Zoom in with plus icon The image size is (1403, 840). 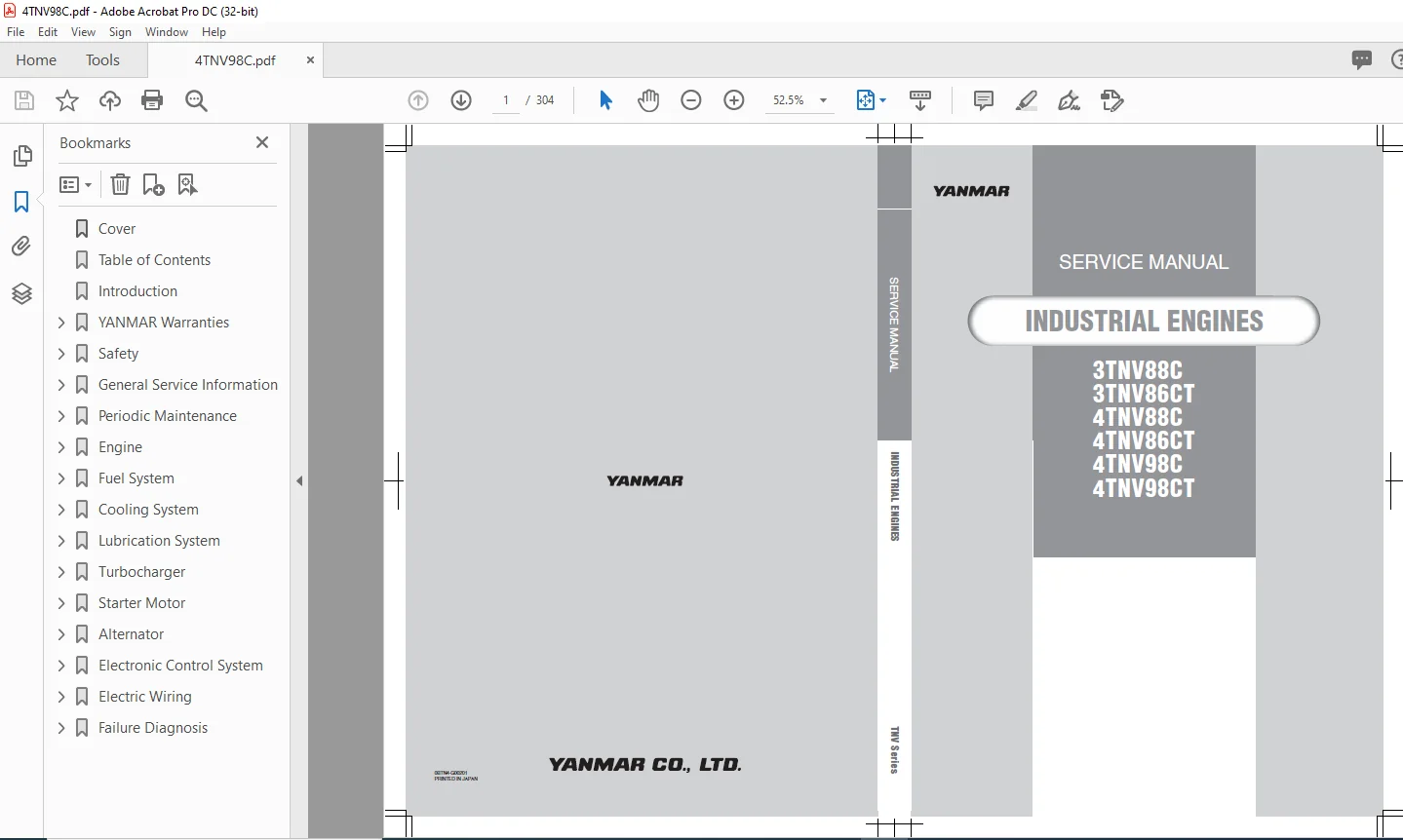click(x=734, y=100)
